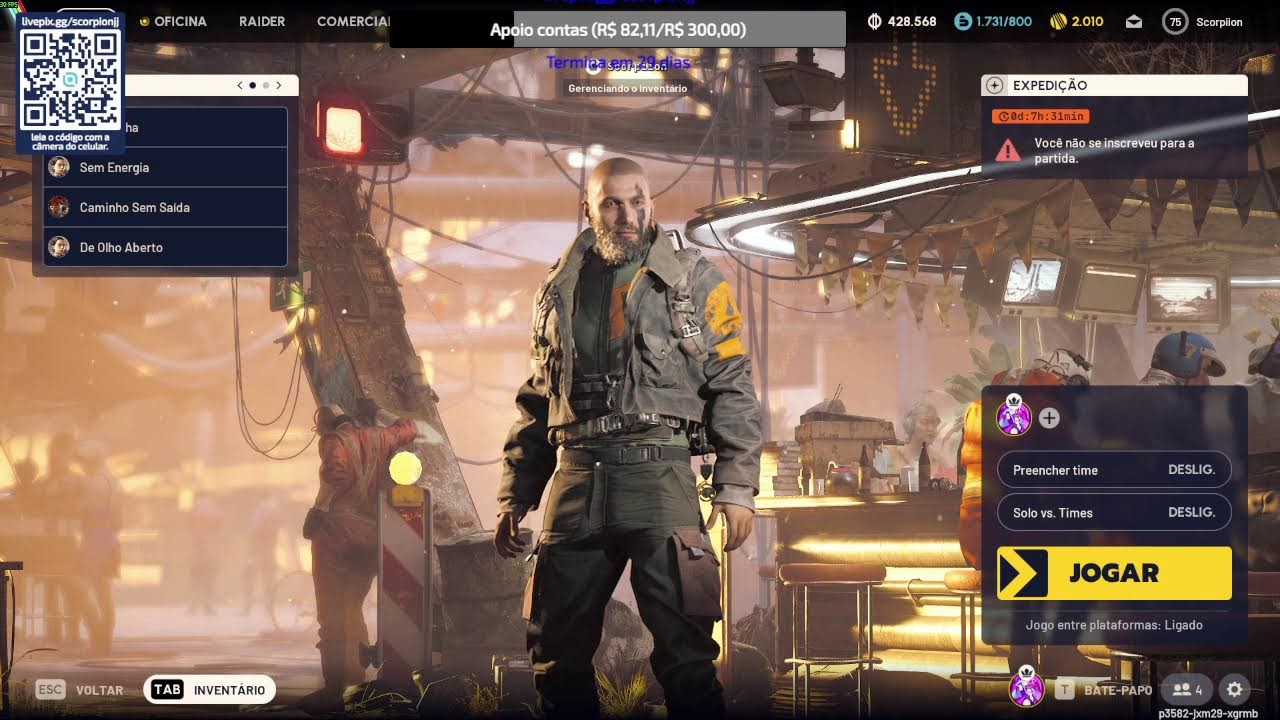Select the De Olho Aberto quest

pos(165,247)
